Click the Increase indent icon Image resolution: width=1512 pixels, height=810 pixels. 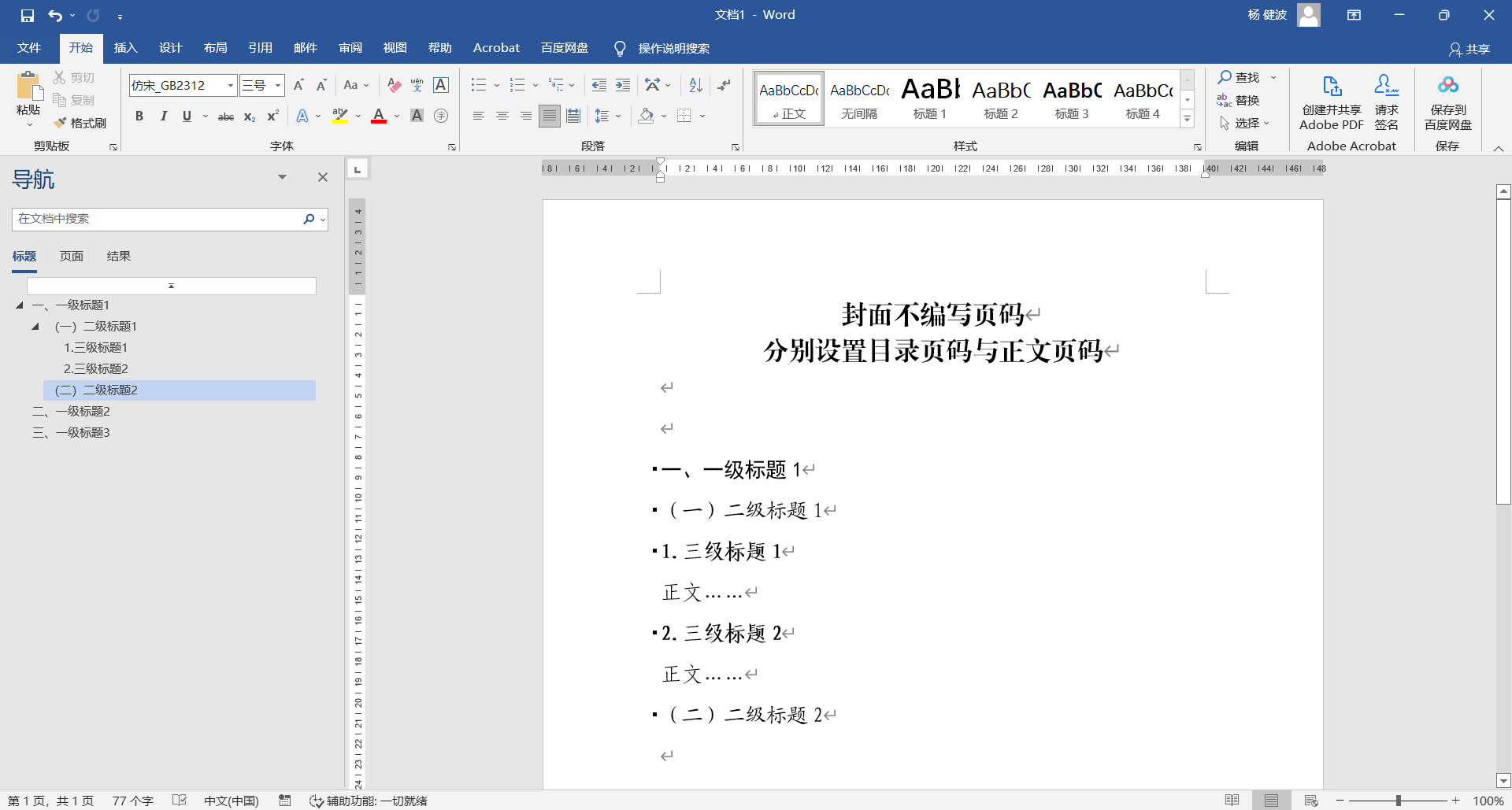coord(623,85)
